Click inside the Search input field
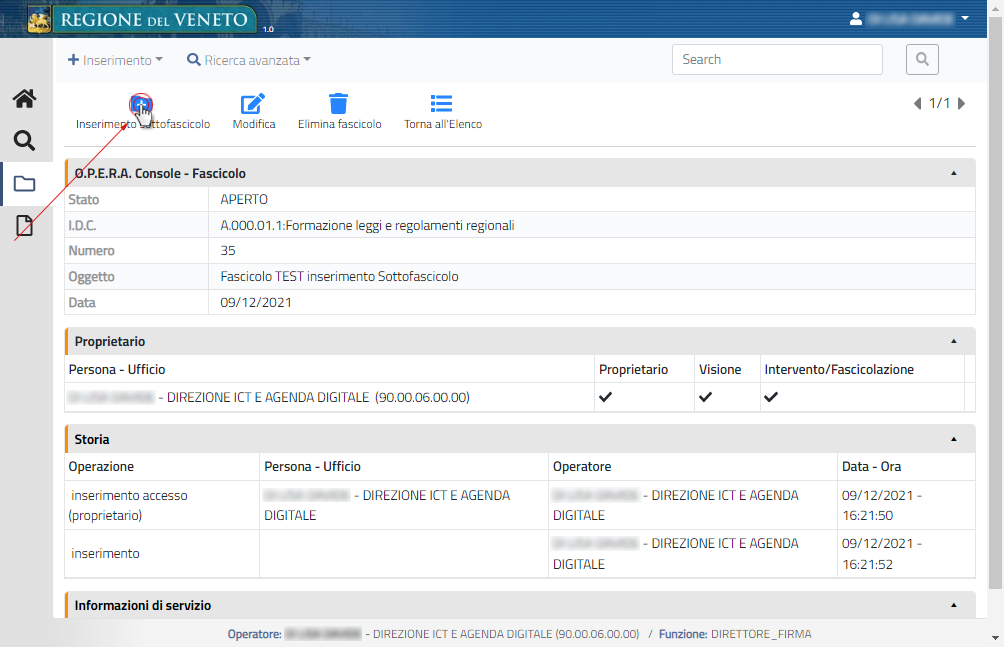Screen dimensions: 1004x647 click(777, 60)
